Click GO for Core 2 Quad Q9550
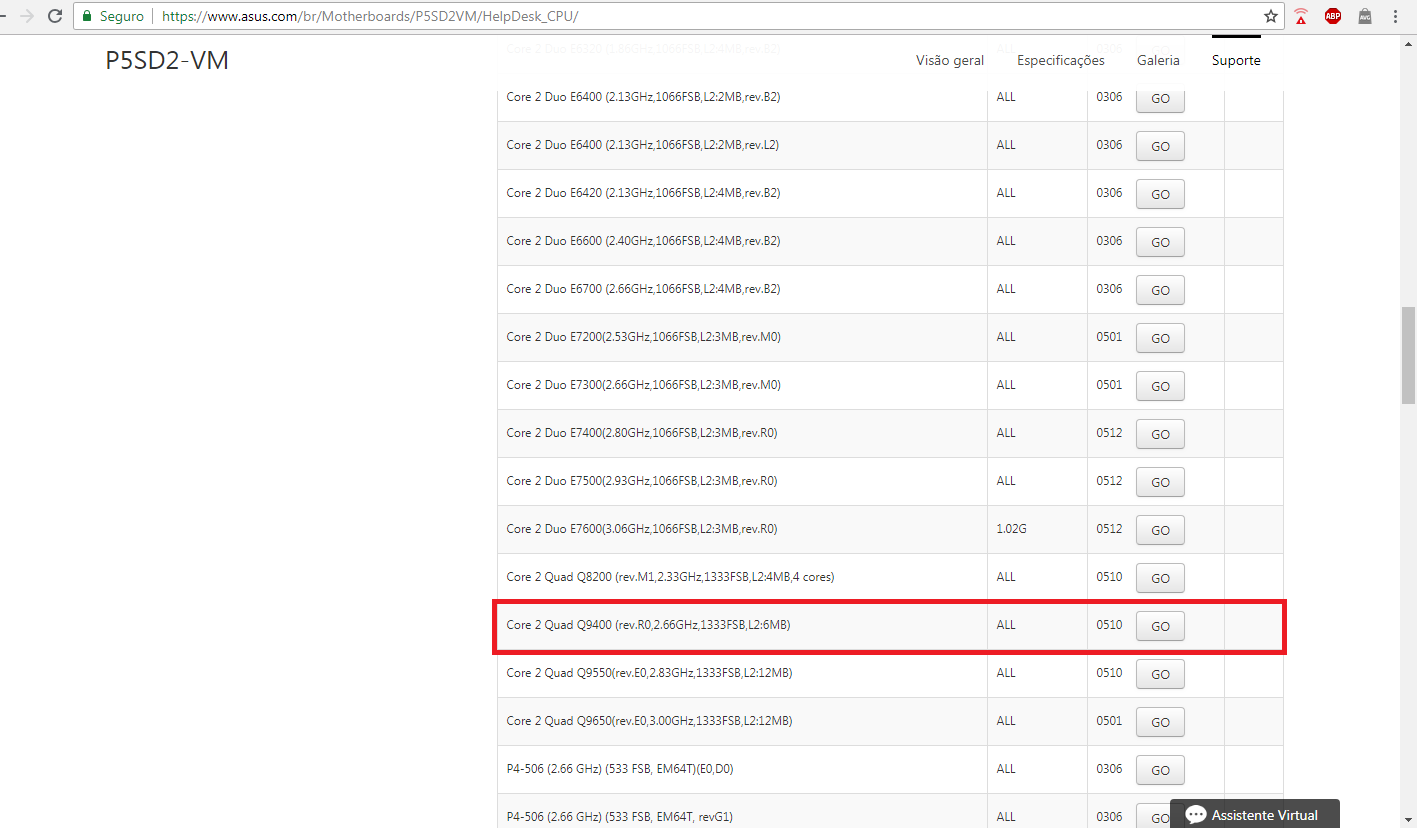The width and height of the screenshot is (1417, 828). [1160, 674]
